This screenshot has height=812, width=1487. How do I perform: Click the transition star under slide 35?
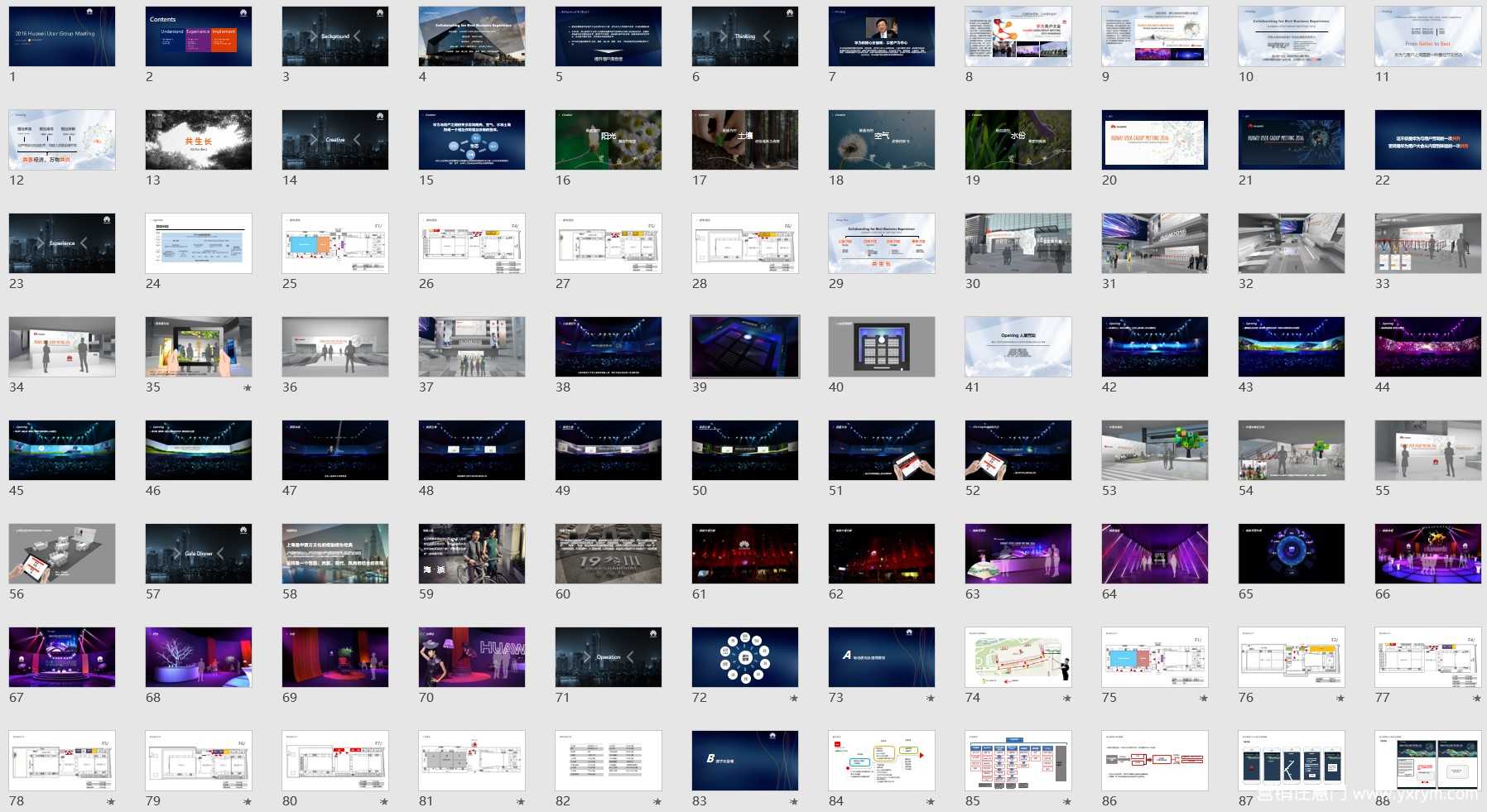coord(248,387)
